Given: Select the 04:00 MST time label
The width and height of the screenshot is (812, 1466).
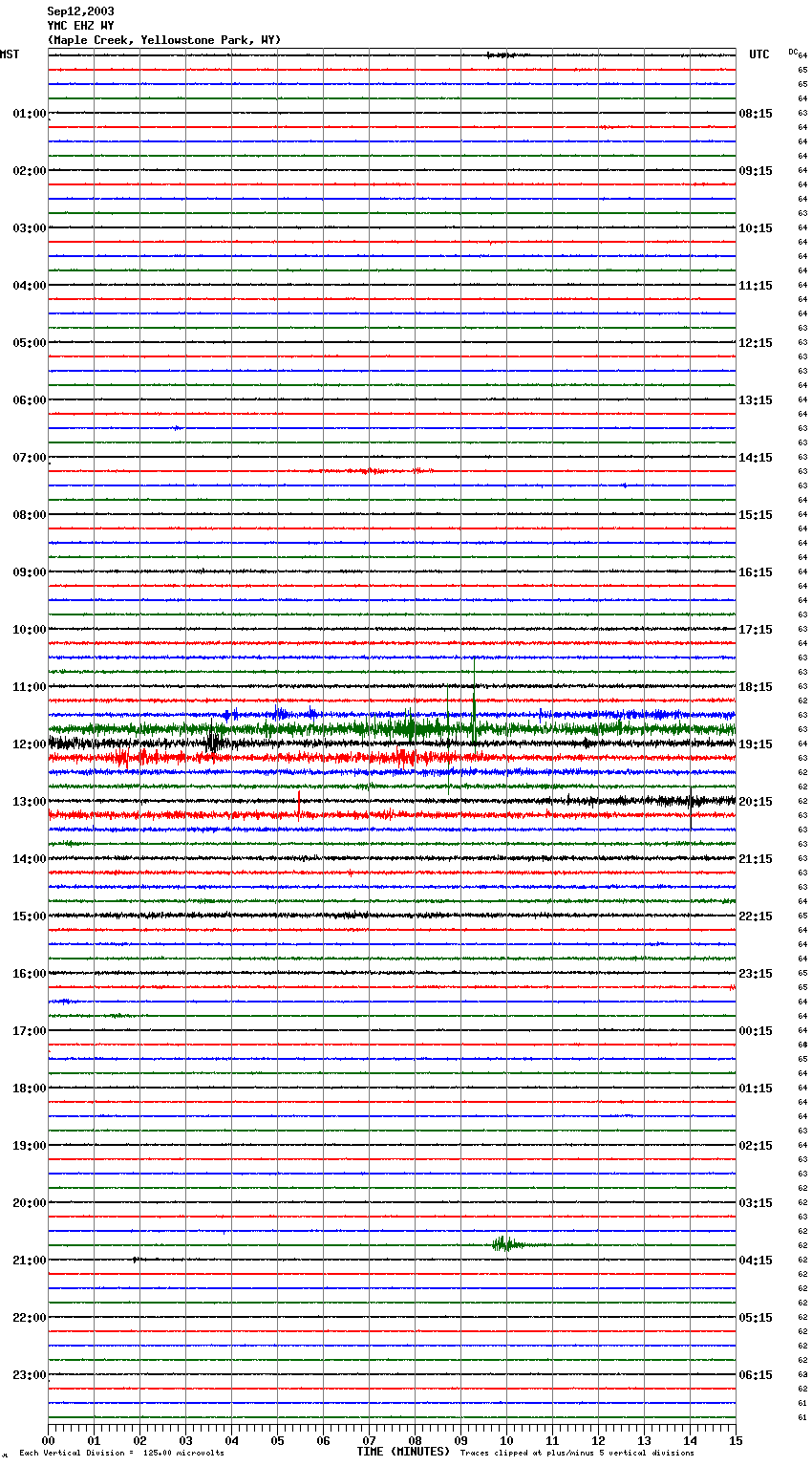Looking at the screenshot, I should coord(30,286).
